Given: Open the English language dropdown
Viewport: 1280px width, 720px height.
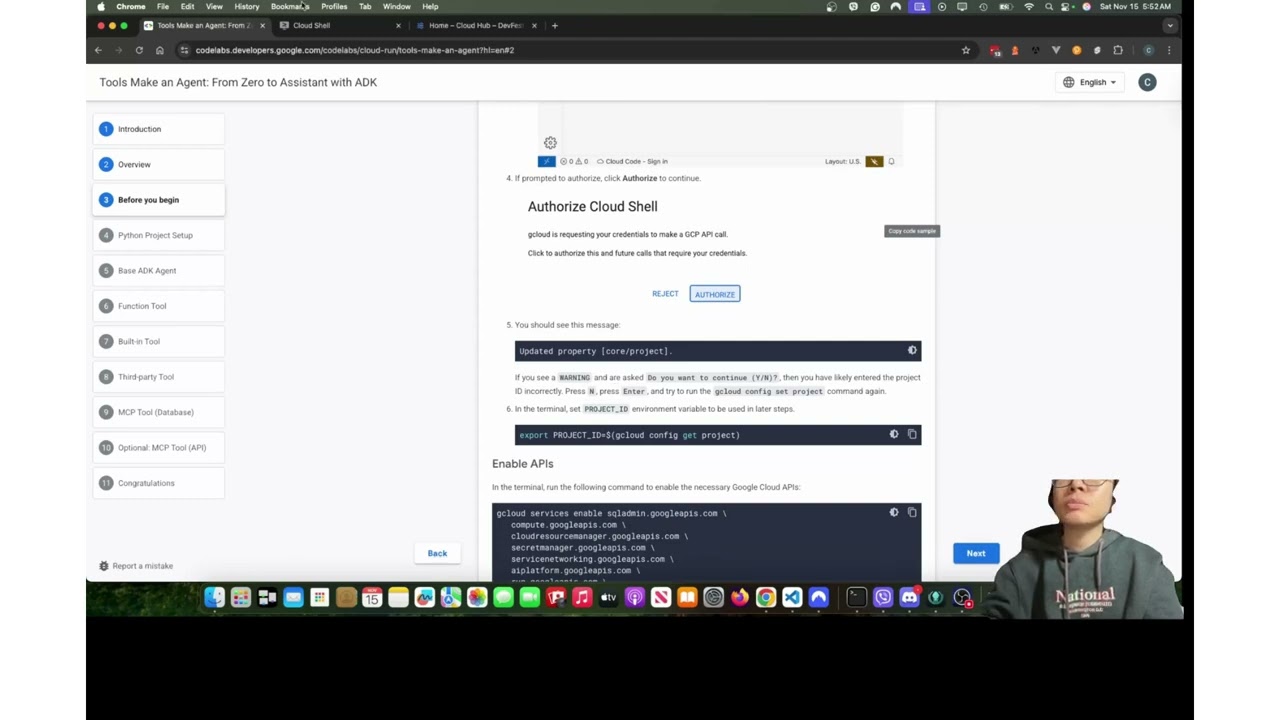Looking at the screenshot, I should tap(1089, 82).
